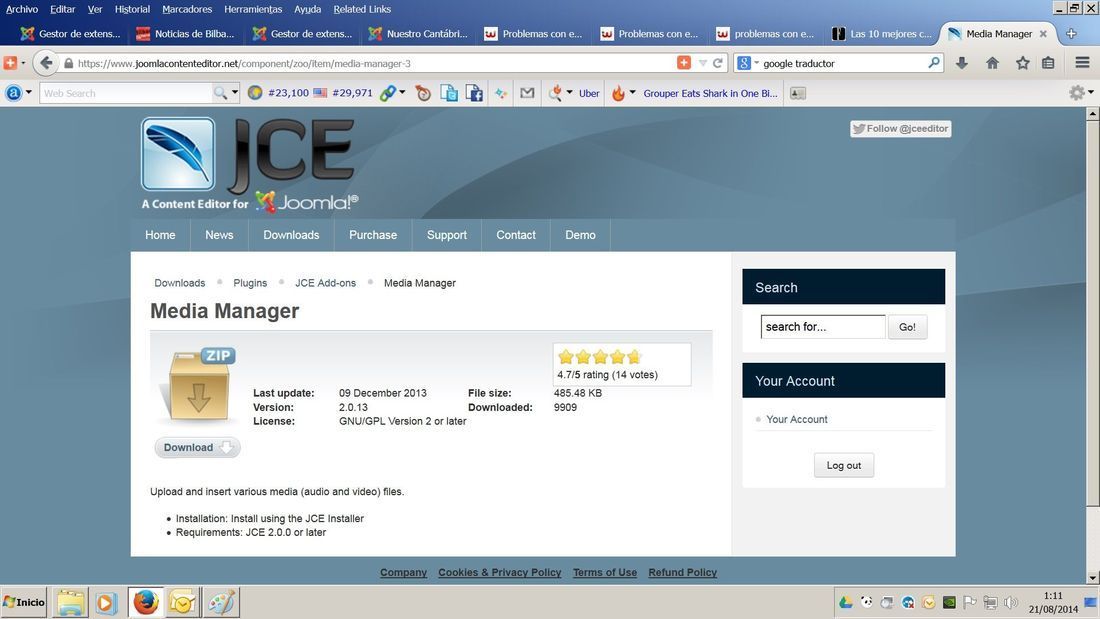The image size is (1100, 619).
Task: Click the Action Center flag tray icon
Action: pos(970,602)
